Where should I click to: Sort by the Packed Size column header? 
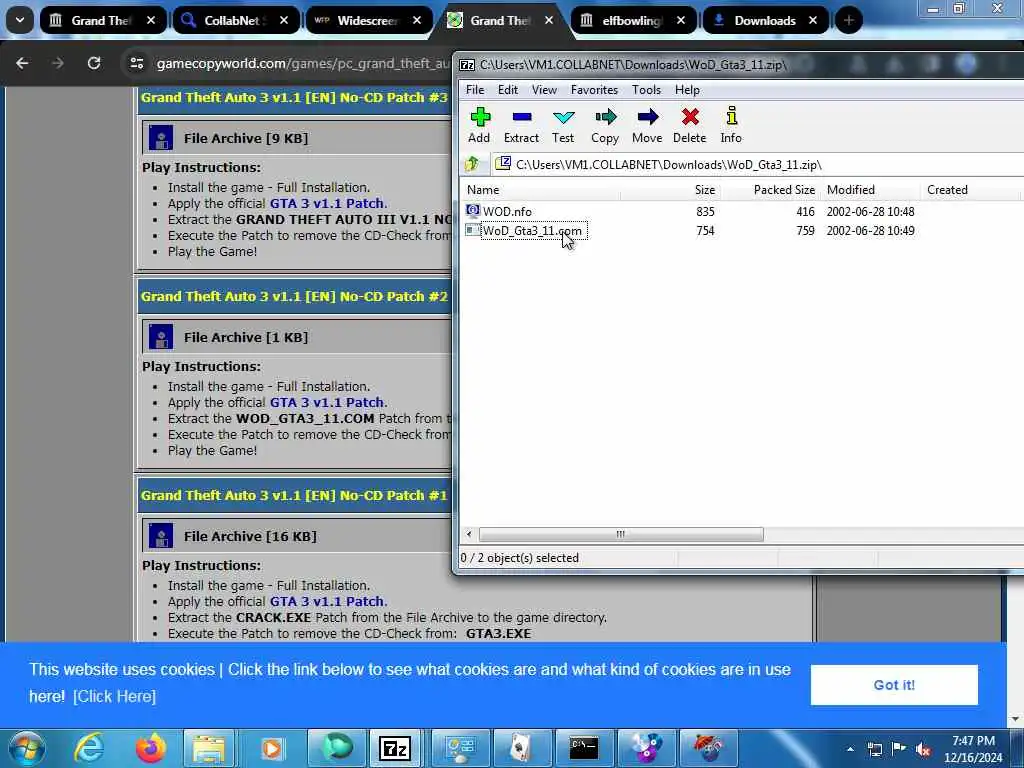[x=772, y=189]
